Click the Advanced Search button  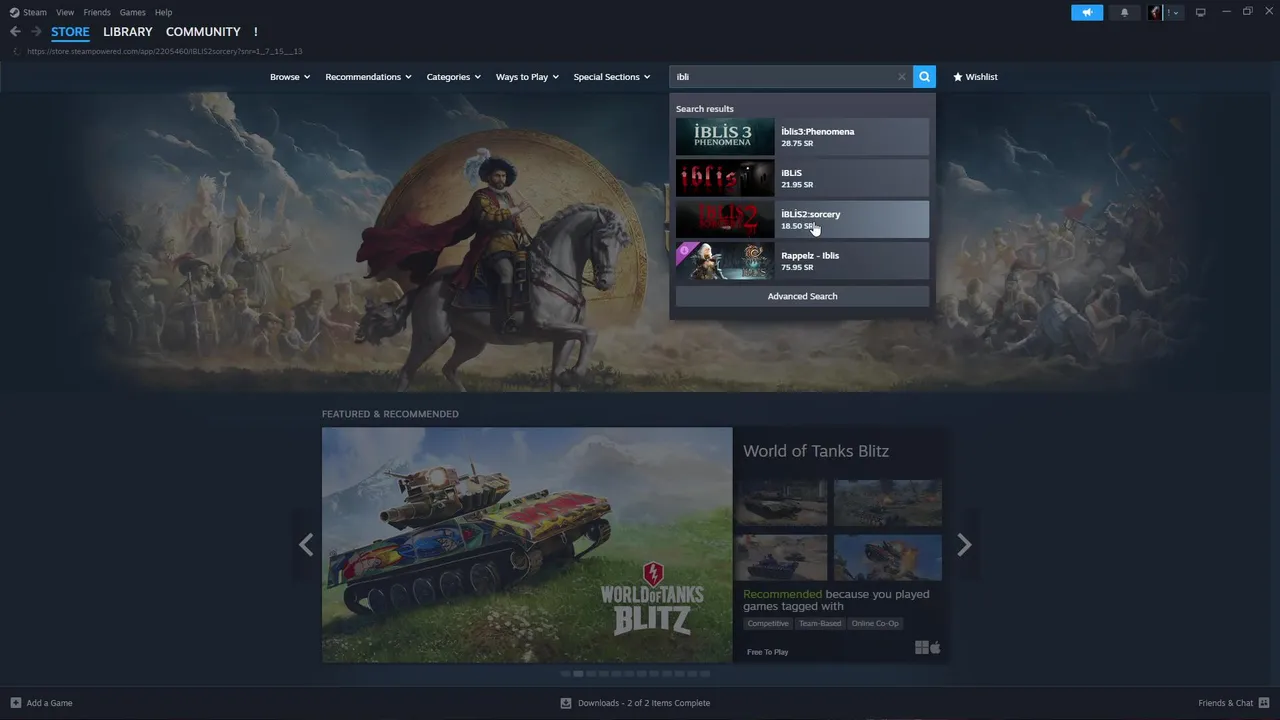click(802, 296)
